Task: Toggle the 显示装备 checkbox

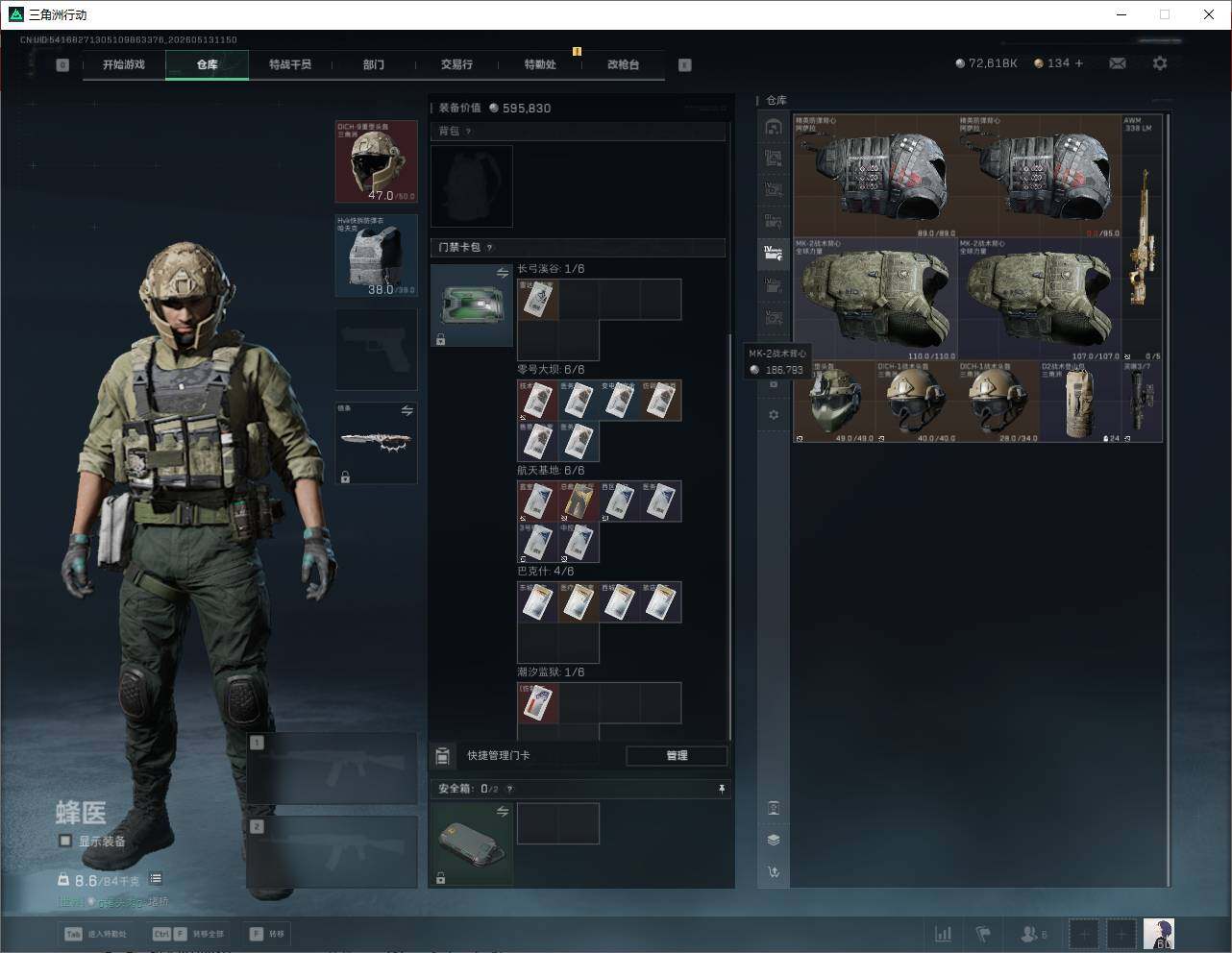Action: click(65, 842)
